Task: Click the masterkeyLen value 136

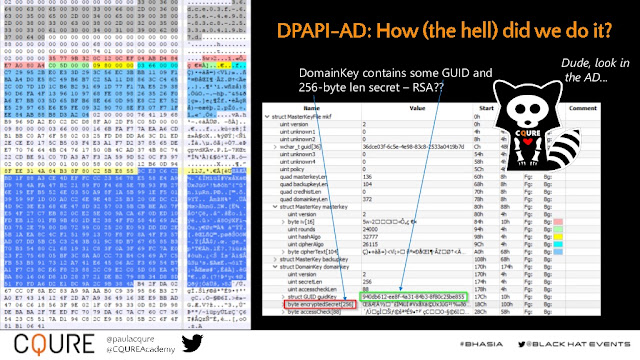Action: 367,177
